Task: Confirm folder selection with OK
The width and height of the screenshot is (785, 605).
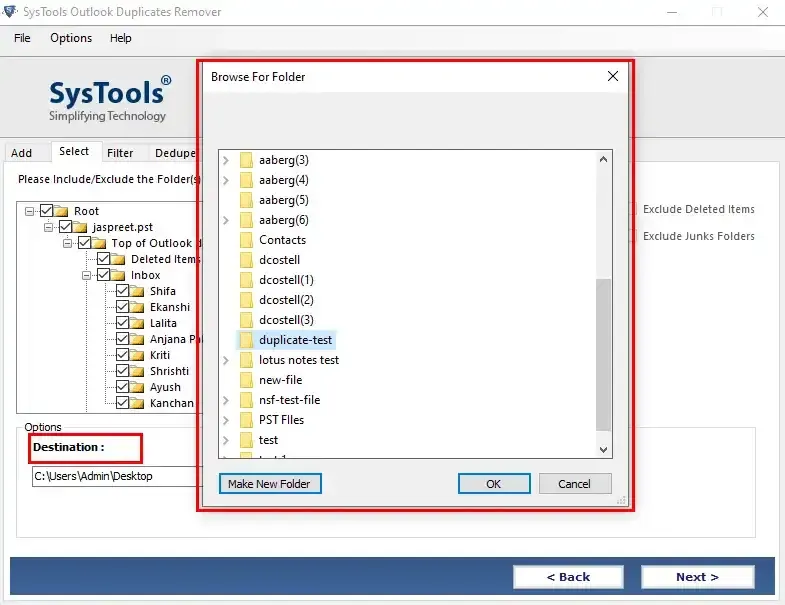Action: pyautogui.click(x=494, y=484)
